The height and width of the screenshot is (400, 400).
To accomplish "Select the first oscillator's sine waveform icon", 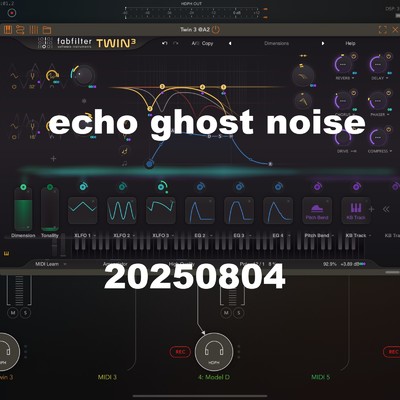I will (x=14, y=76).
